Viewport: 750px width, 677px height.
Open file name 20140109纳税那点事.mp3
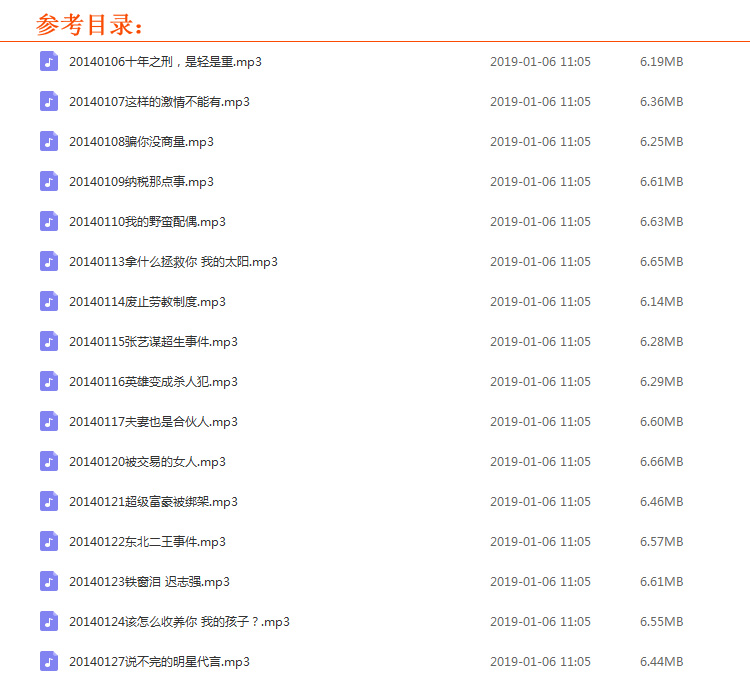click(x=141, y=182)
